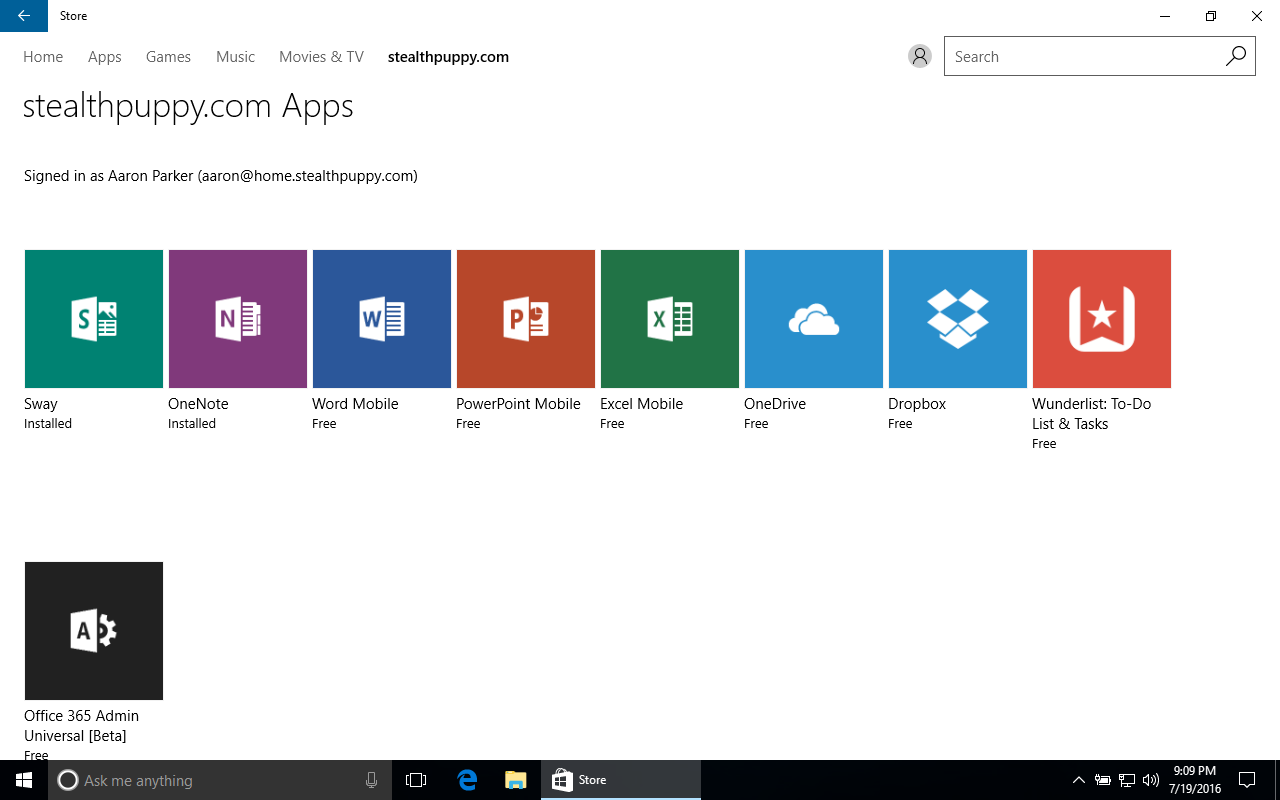Select the Wunderlist app tile
Viewport: 1280px width, 800px height.
(x=1102, y=319)
